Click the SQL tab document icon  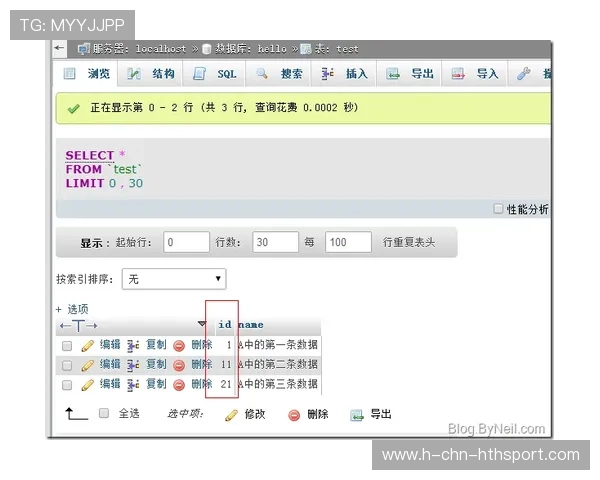click(199, 73)
